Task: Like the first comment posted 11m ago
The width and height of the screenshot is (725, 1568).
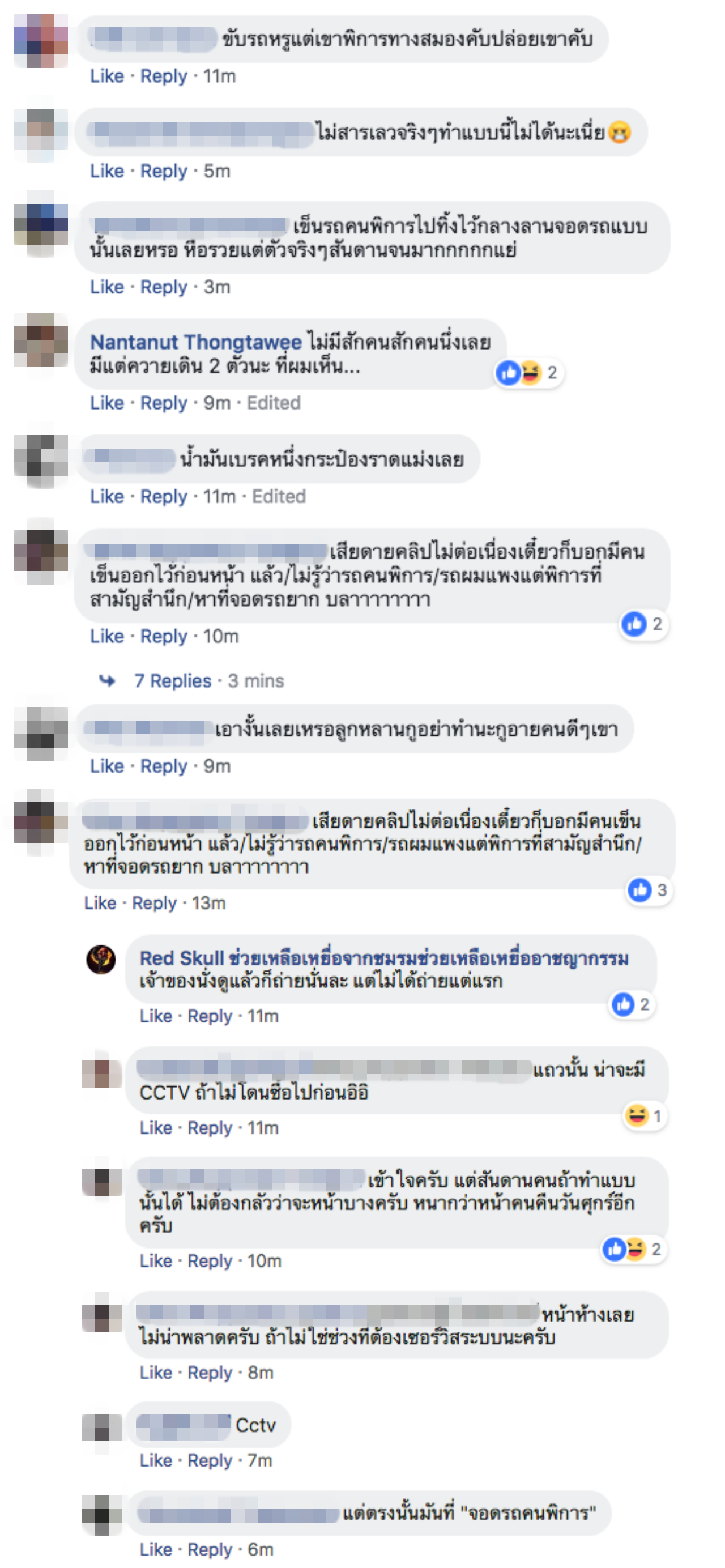Action: point(107,76)
